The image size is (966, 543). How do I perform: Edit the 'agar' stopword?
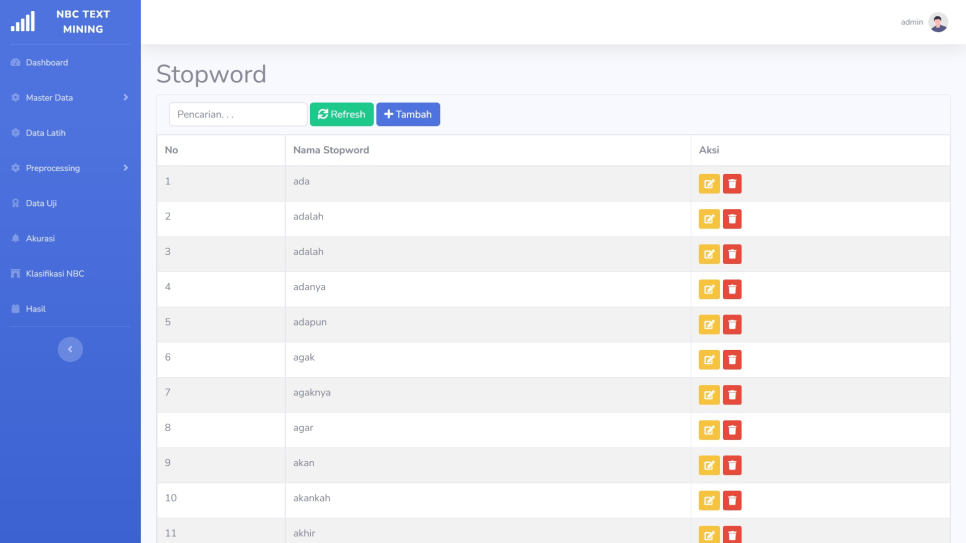tap(709, 430)
